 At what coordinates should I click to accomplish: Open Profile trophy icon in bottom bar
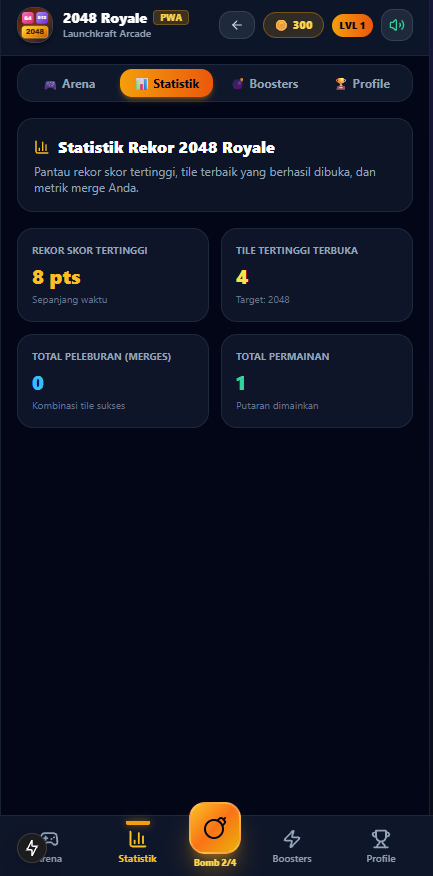point(381,845)
